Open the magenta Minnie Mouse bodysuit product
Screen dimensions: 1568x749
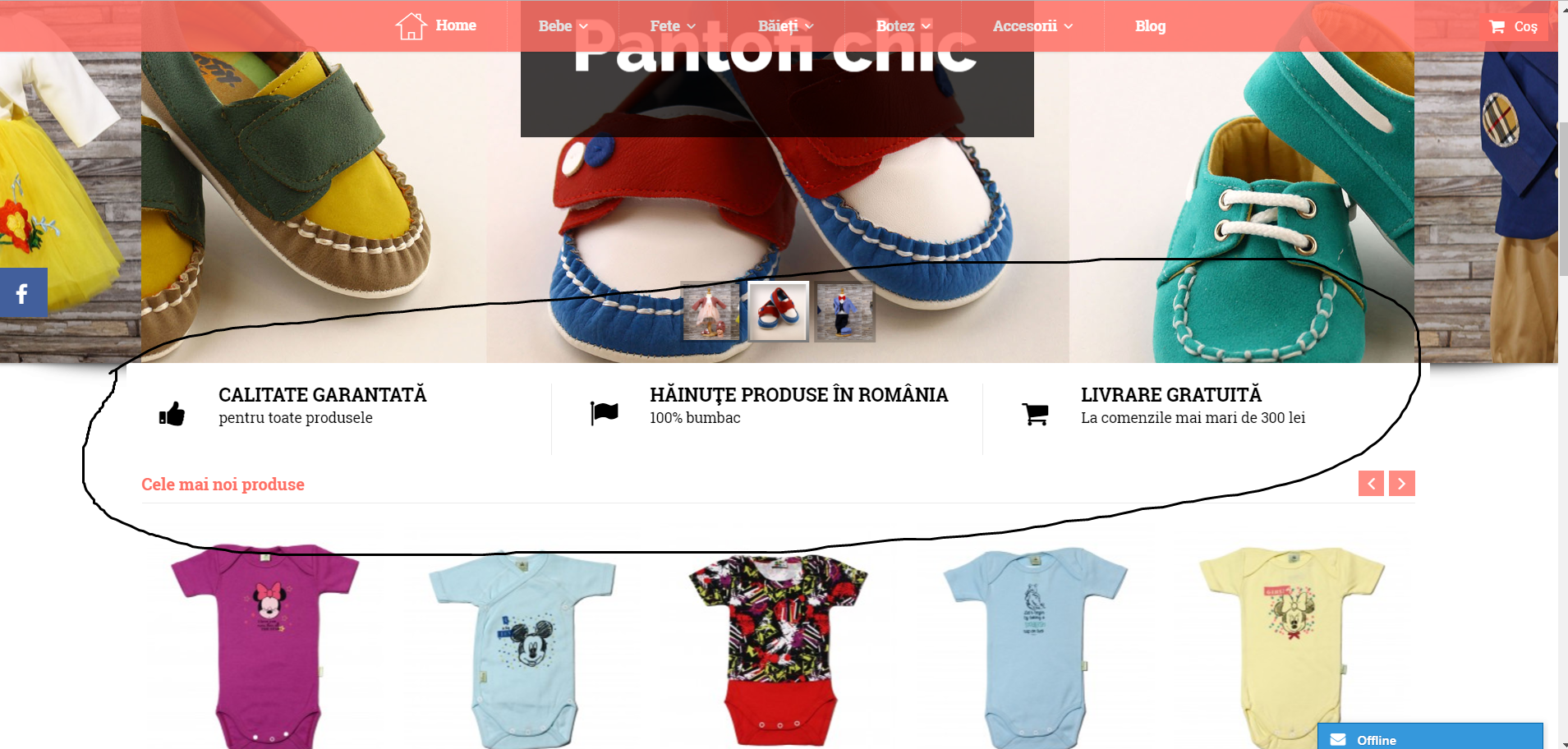(264, 646)
